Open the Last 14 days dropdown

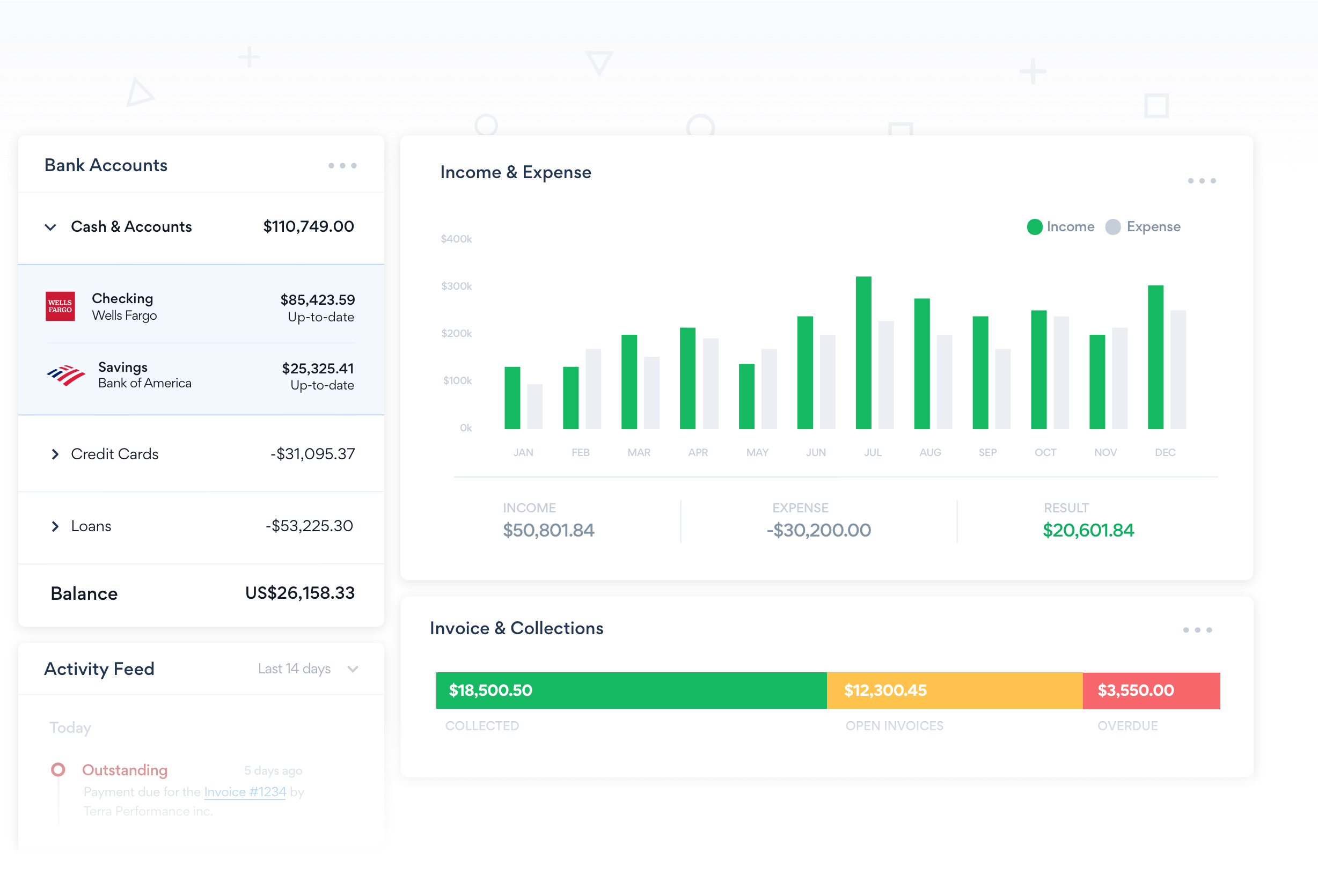tap(308, 669)
